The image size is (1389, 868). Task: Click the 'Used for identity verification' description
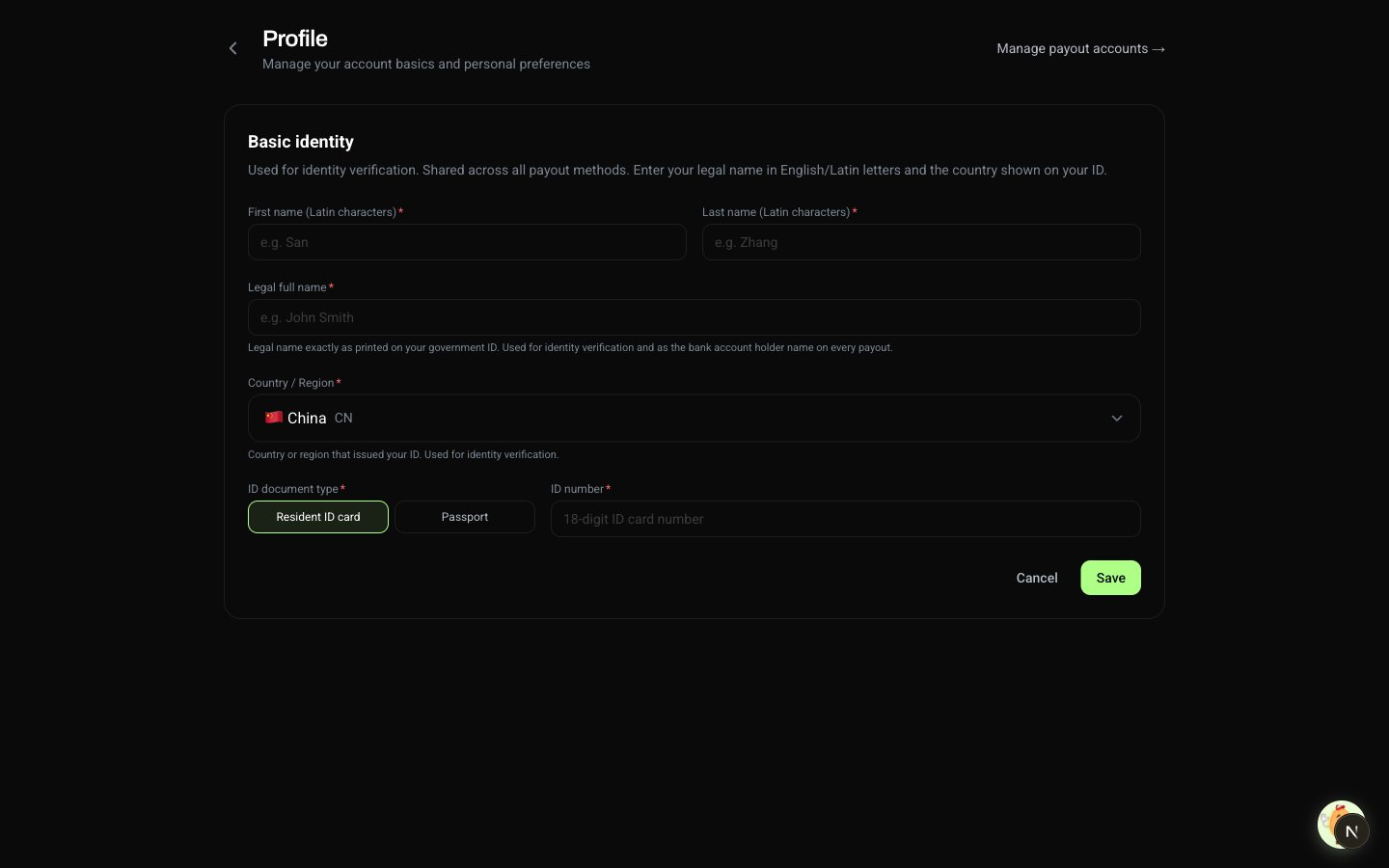[x=677, y=170]
